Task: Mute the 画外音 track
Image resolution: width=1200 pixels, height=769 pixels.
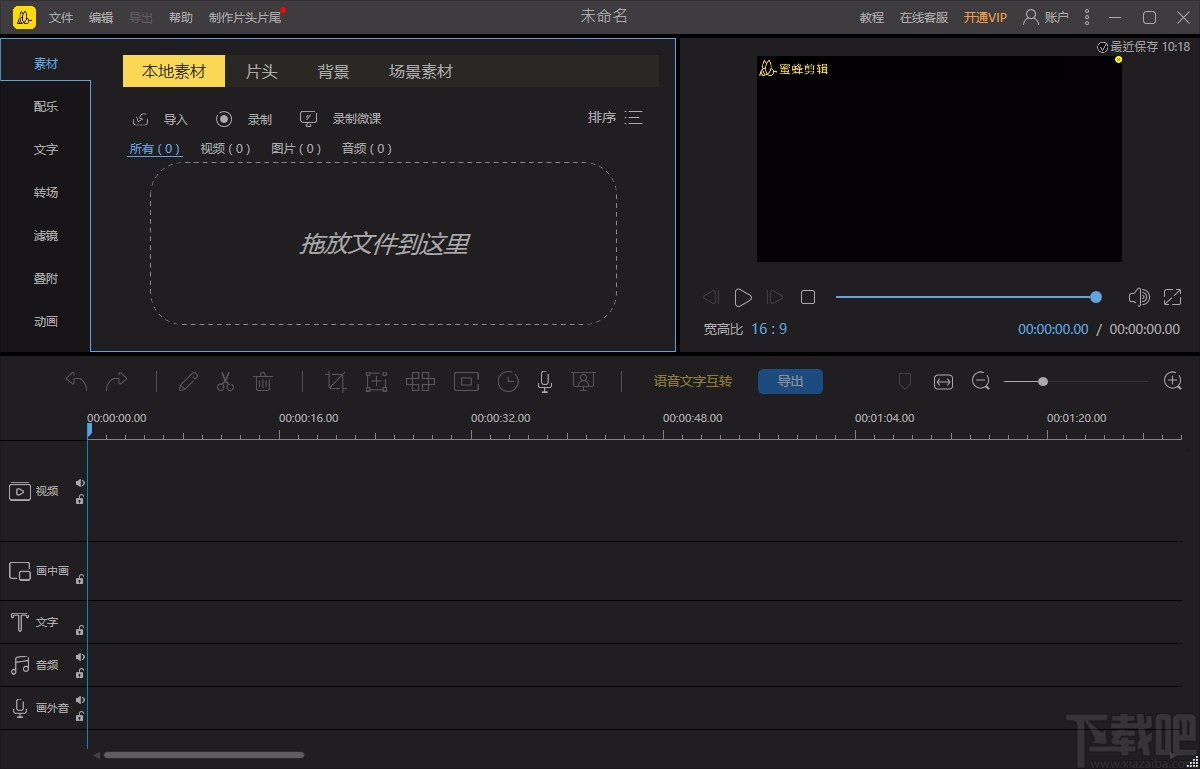Action: pos(79,701)
